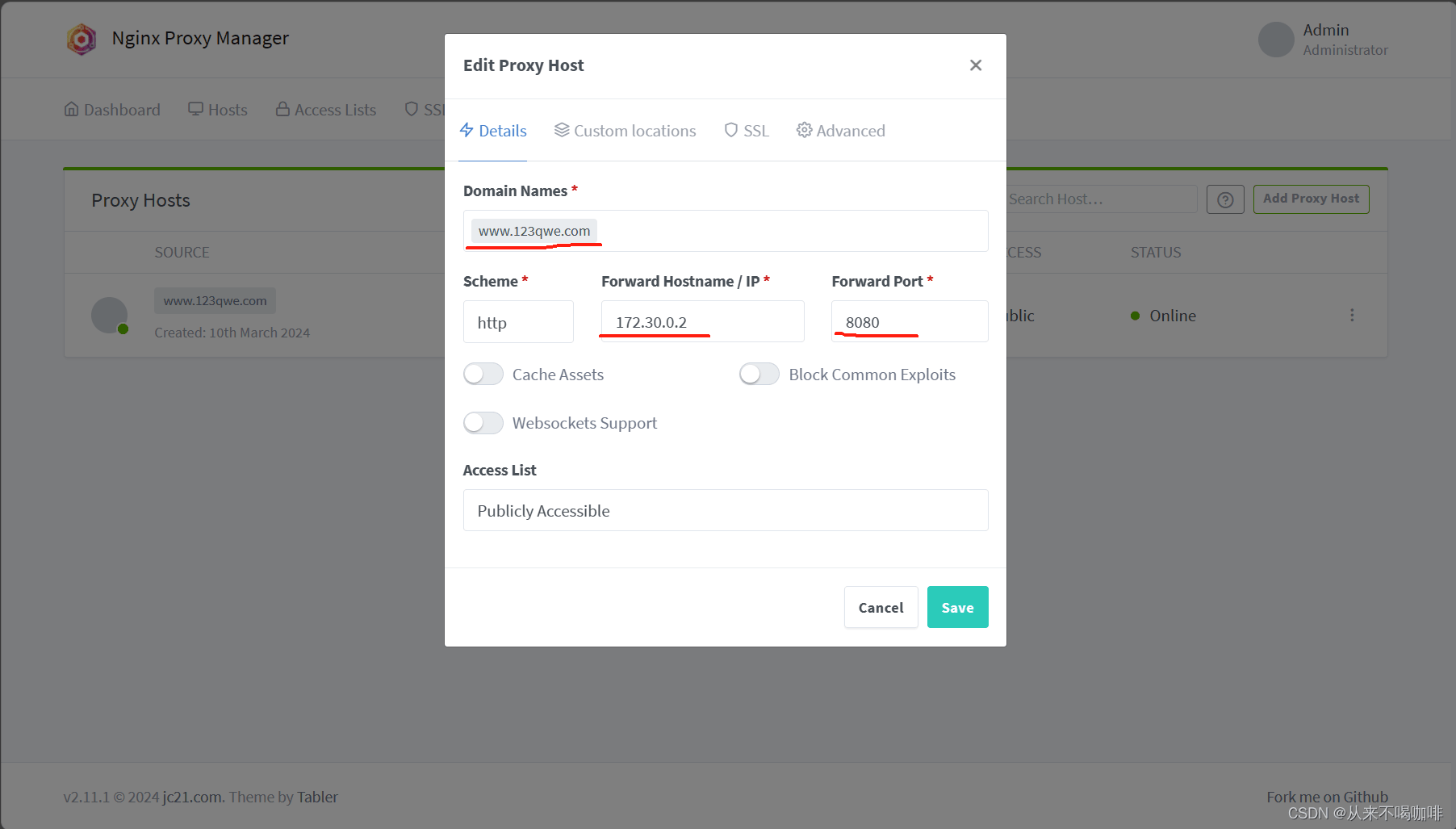
Task: Click the Admin avatar icon
Action: point(1276,40)
